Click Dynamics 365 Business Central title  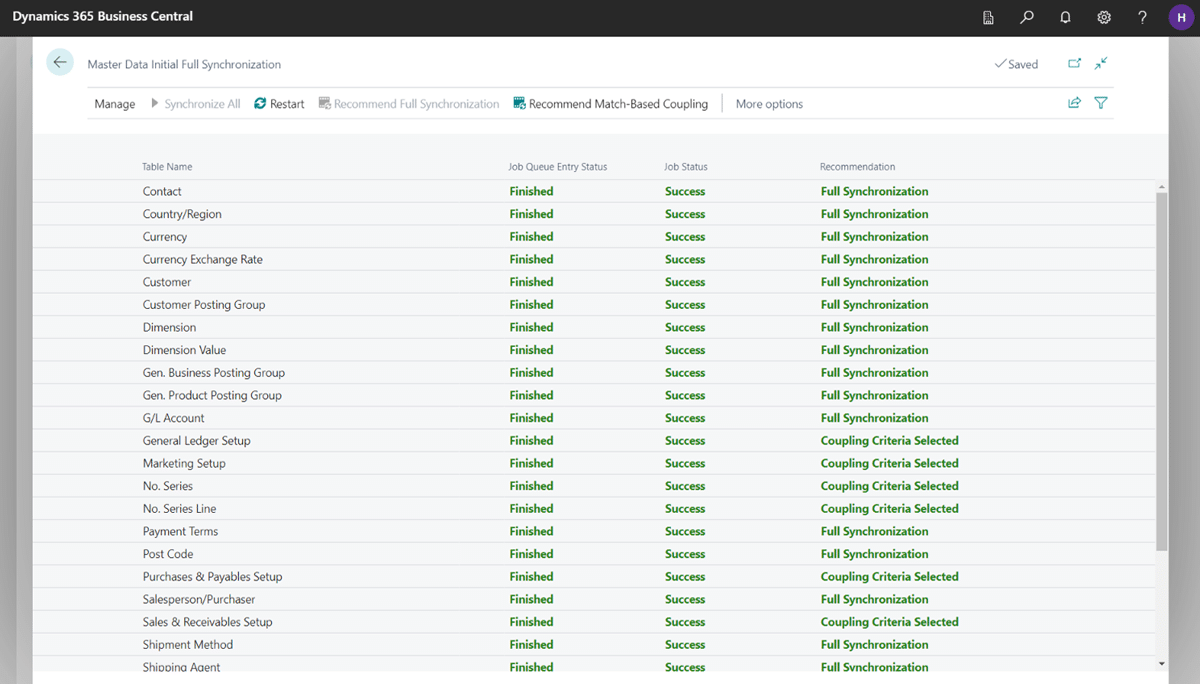103,17
